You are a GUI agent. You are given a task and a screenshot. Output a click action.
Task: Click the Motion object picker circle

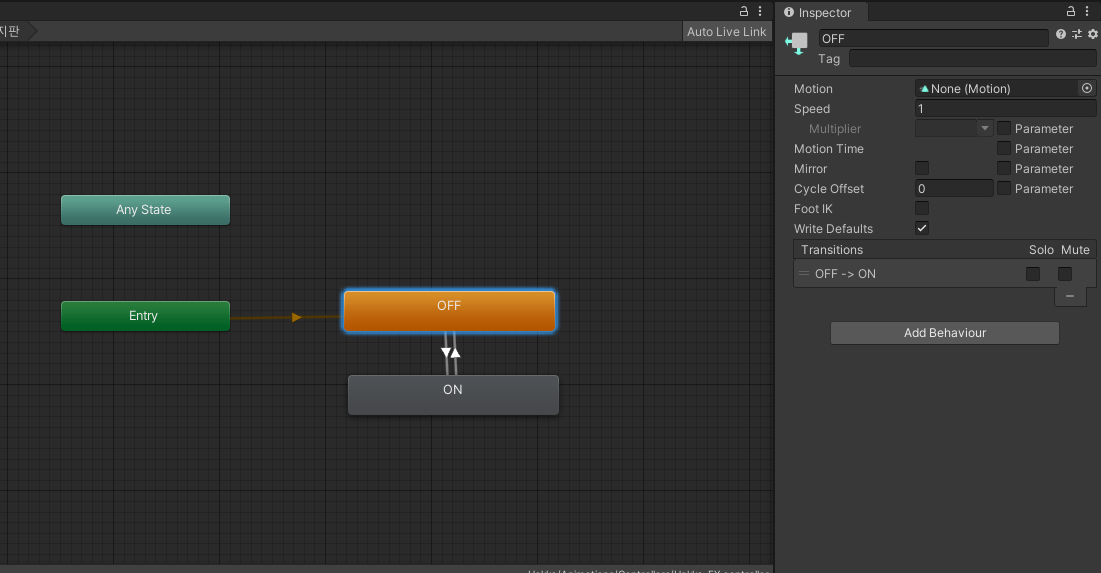(1087, 88)
